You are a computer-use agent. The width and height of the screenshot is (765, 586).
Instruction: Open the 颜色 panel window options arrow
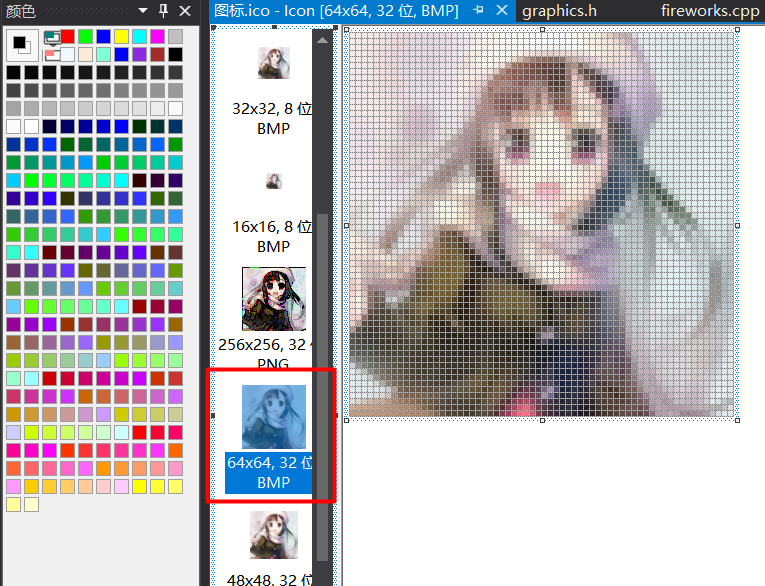tap(142, 10)
